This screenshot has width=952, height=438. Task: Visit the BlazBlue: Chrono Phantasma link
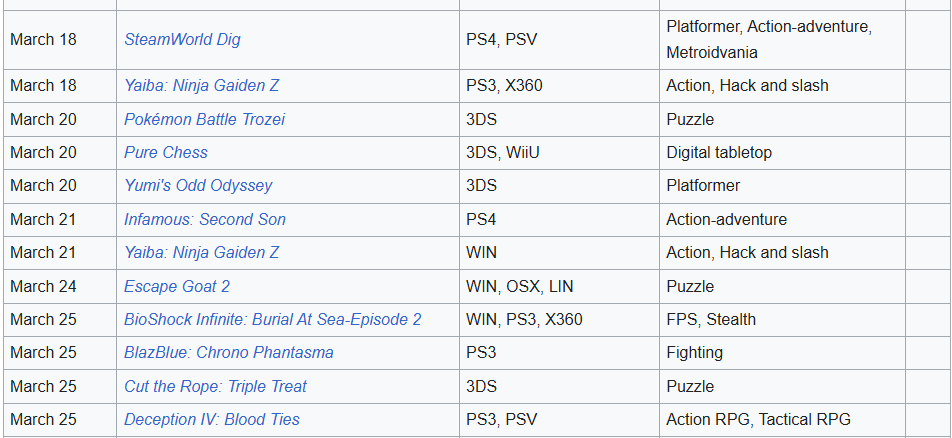(228, 353)
